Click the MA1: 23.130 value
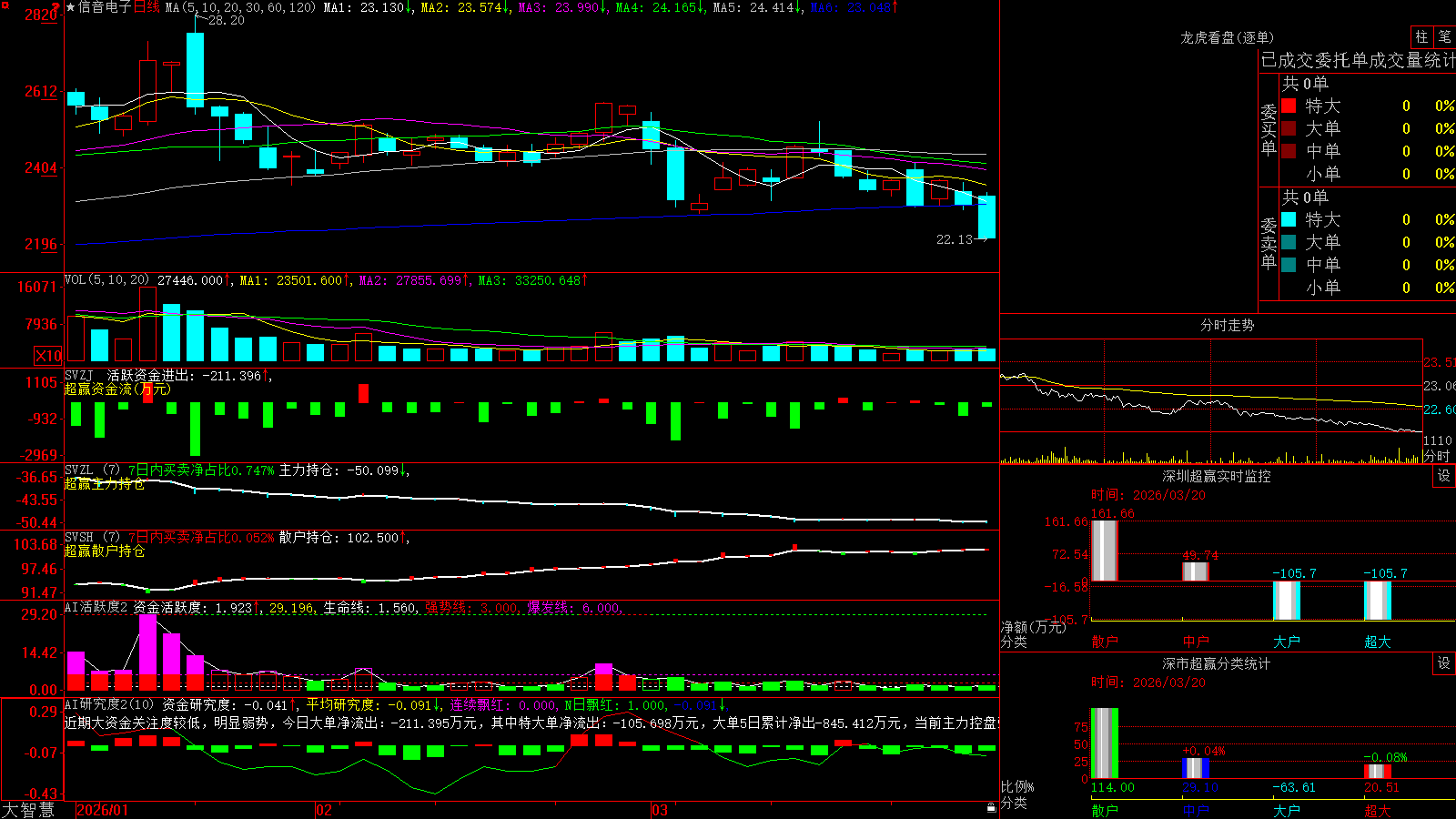The image size is (1456, 819). [369, 7]
